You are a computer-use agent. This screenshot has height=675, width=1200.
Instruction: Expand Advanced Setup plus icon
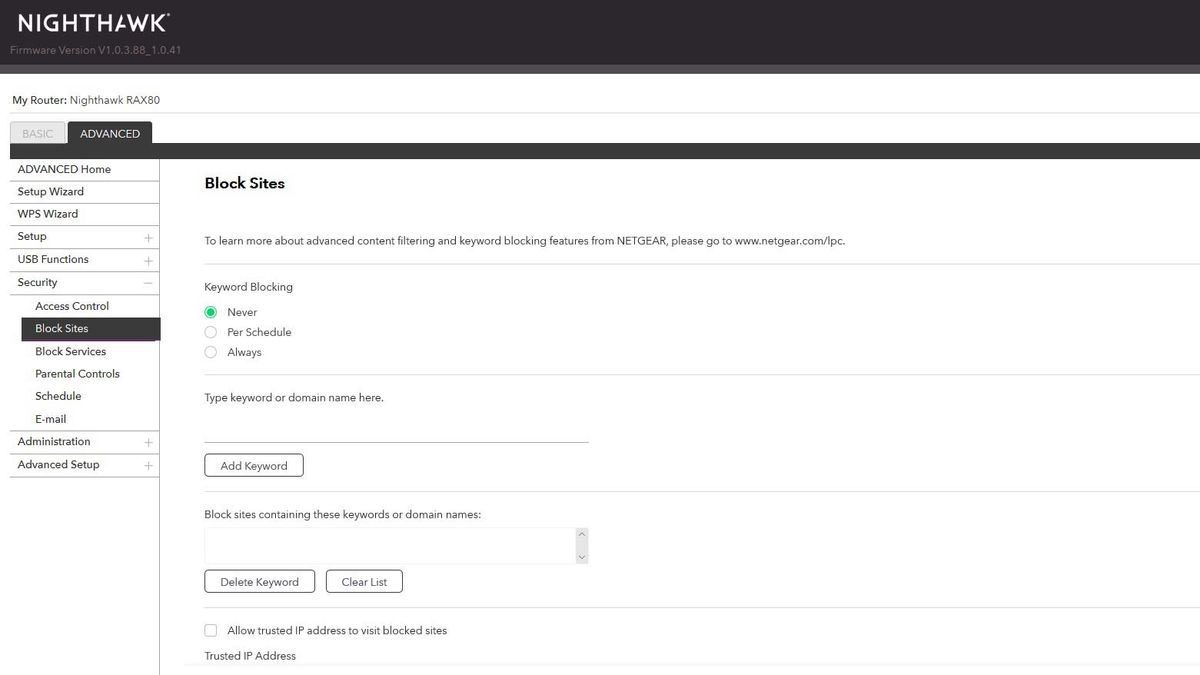click(x=148, y=465)
